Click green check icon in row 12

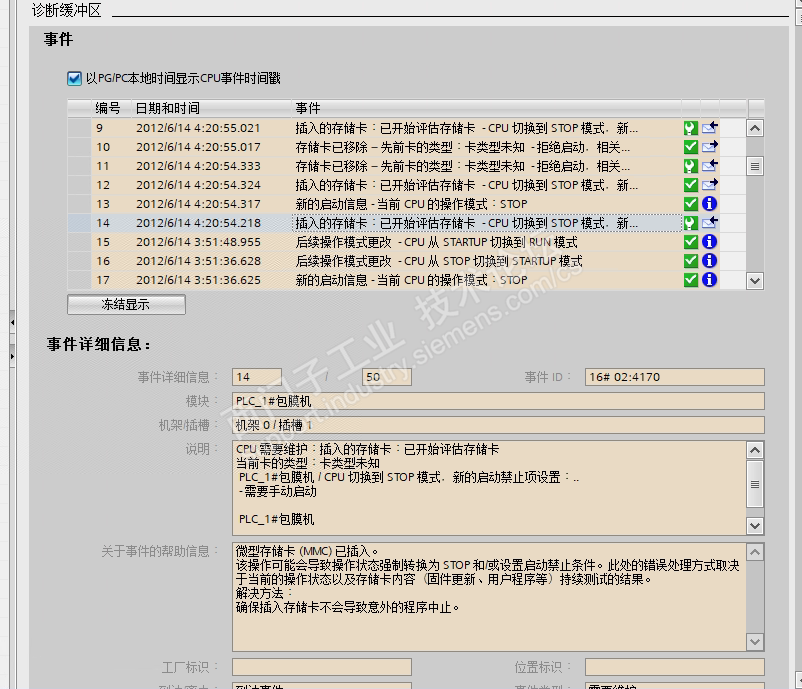(690, 185)
